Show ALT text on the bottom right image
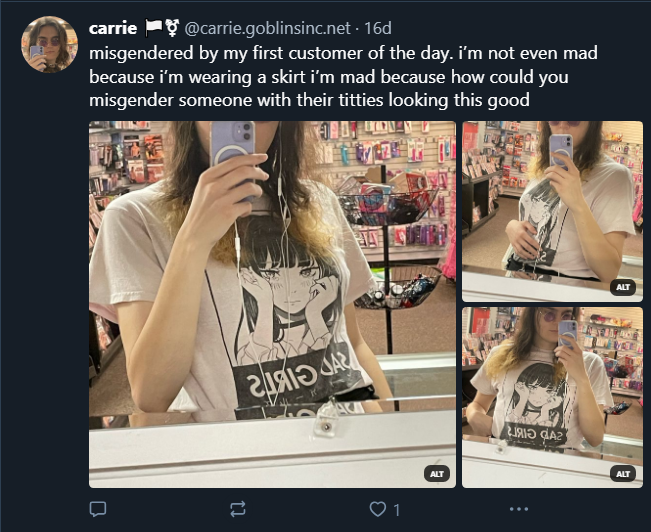Viewport: 651px width, 532px height. 623,474
